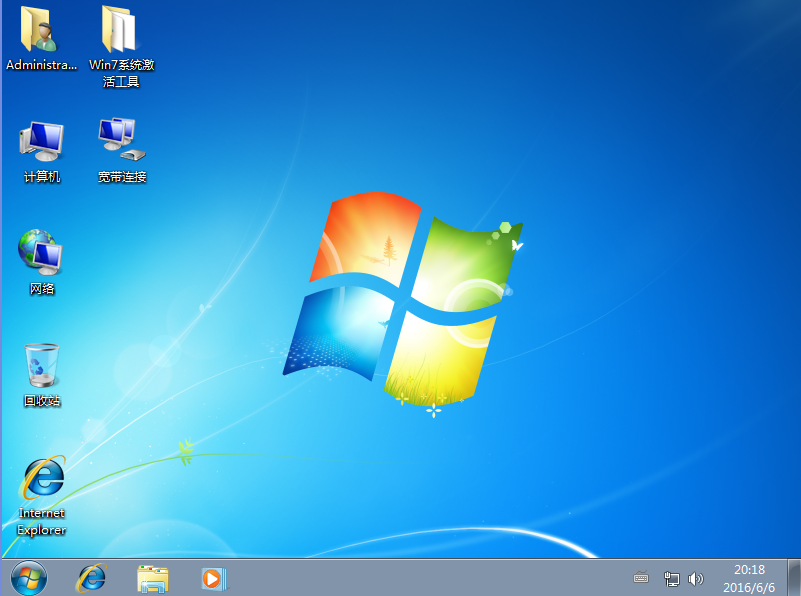
Task: Click the keyboard input tray icon
Action: point(641,578)
